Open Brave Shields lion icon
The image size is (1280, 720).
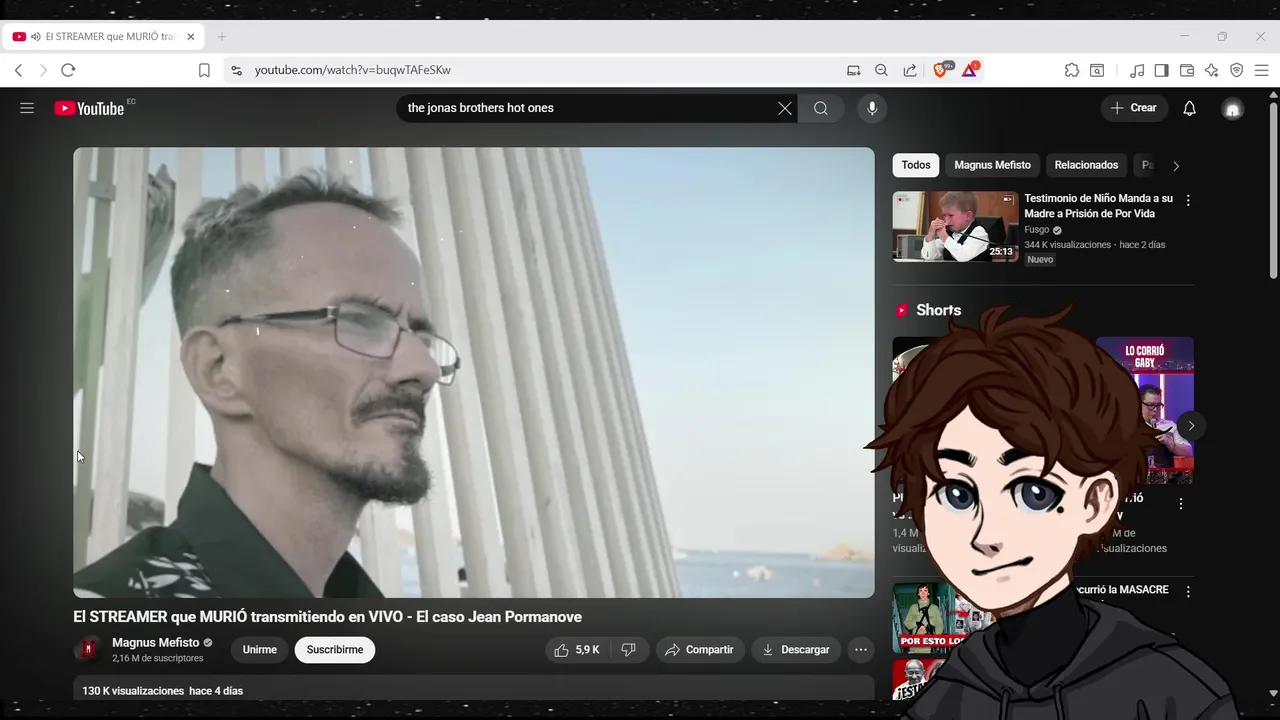[x=942, y=70]
